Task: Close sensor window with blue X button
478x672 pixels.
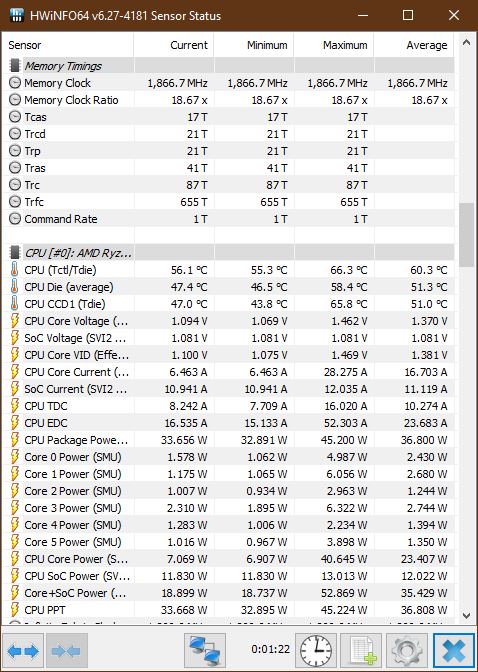Action: (454, 651)
